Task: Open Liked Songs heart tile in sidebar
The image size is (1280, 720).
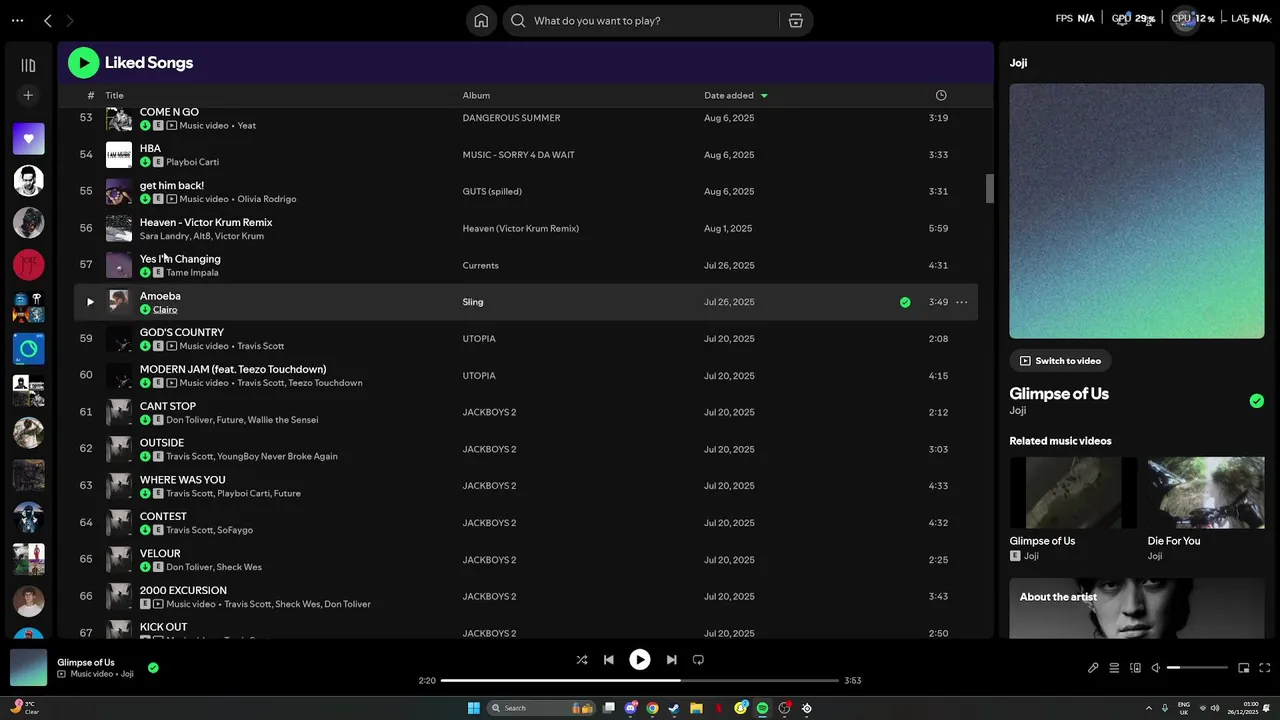Action: coord(28,139)
